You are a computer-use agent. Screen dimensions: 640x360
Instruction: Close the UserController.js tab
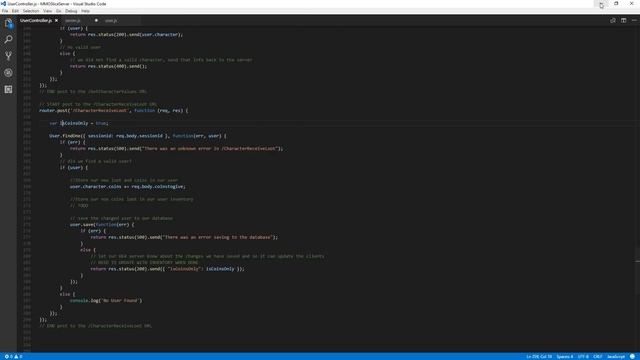point(56,20)
